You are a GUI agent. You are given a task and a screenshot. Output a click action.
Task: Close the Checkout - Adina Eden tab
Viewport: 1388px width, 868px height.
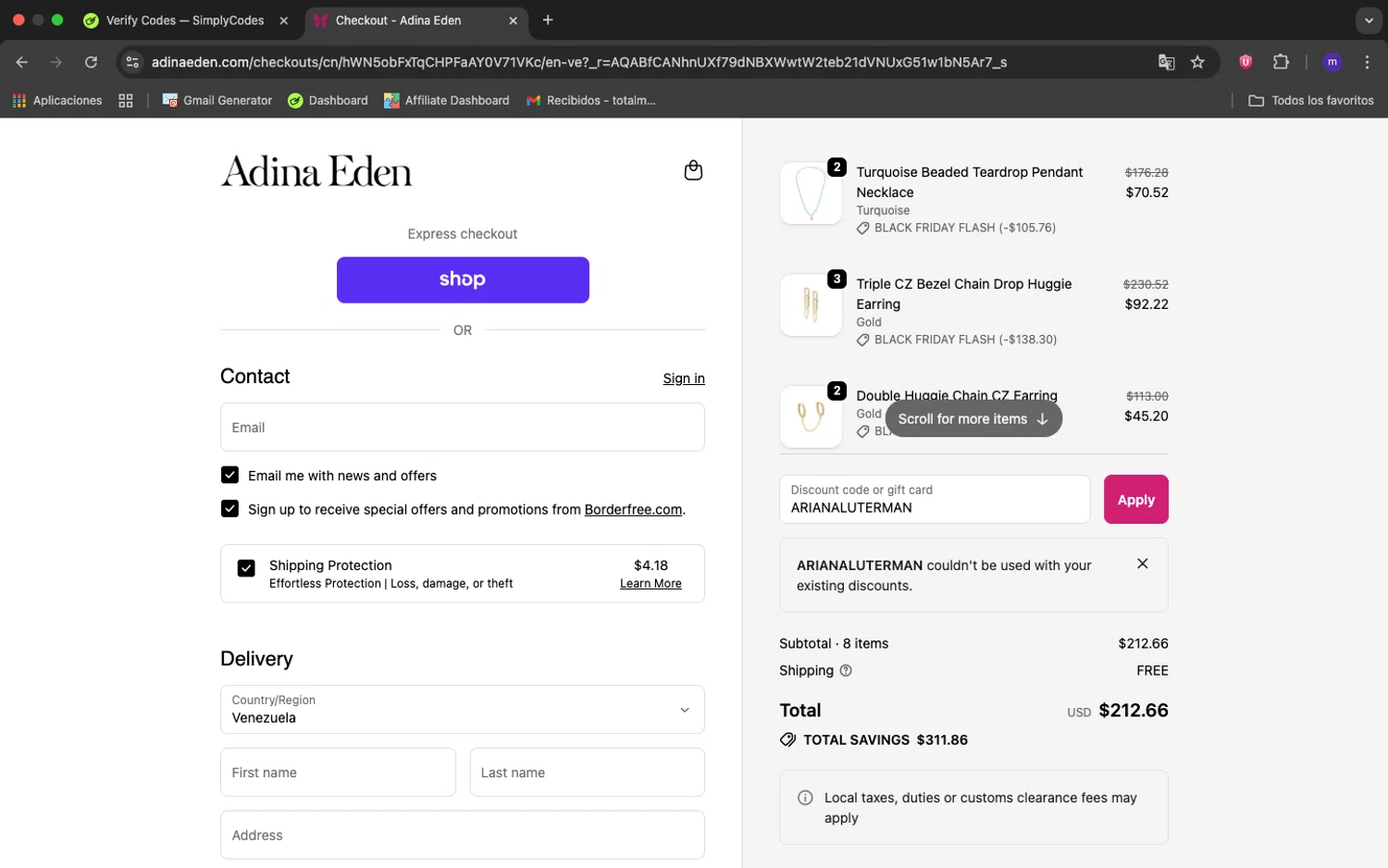coord(513,20)
